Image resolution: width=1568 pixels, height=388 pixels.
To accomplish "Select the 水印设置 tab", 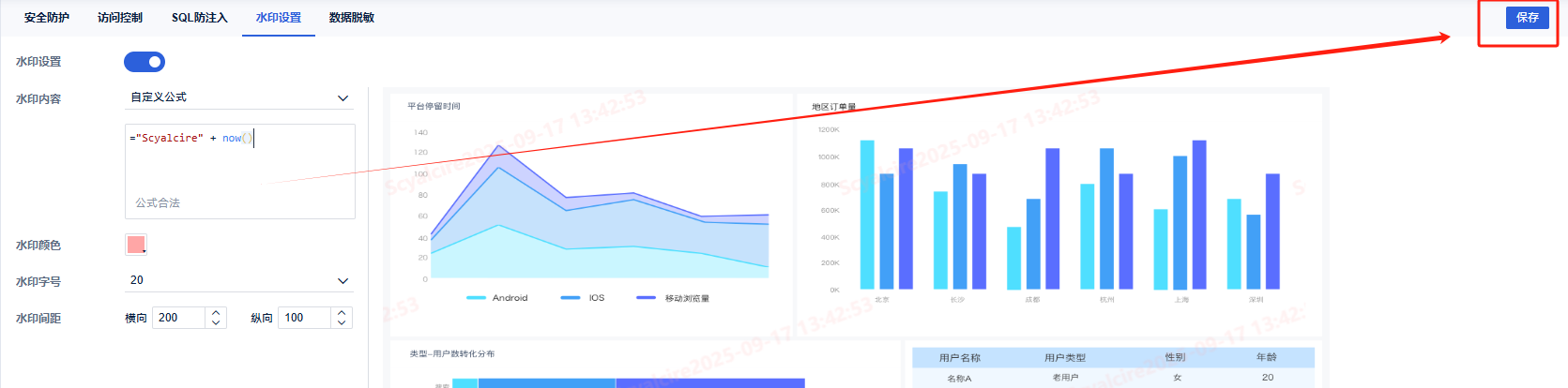I will tap(279, 18).
